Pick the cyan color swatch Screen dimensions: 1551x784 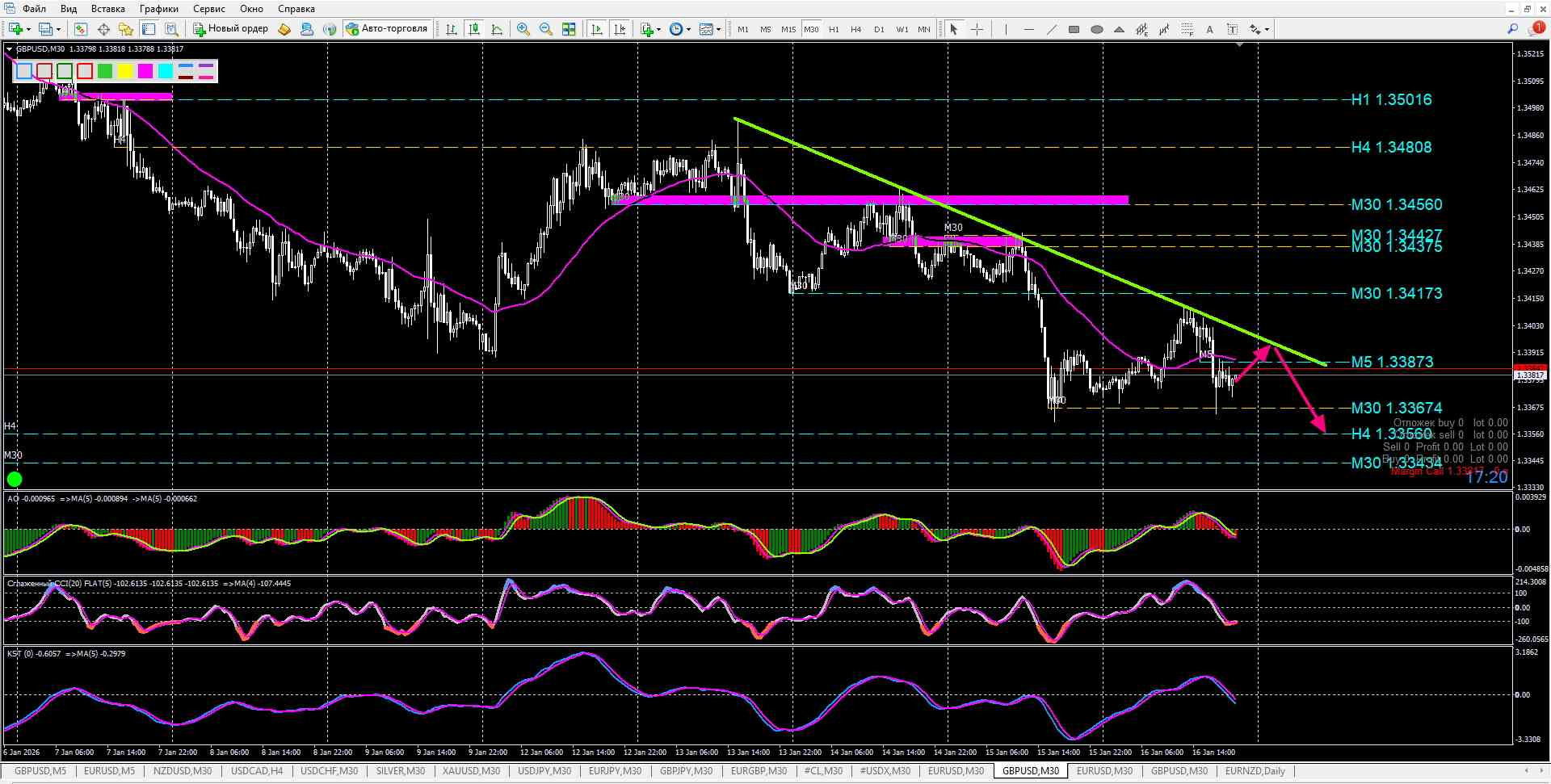tap(166, 71)
